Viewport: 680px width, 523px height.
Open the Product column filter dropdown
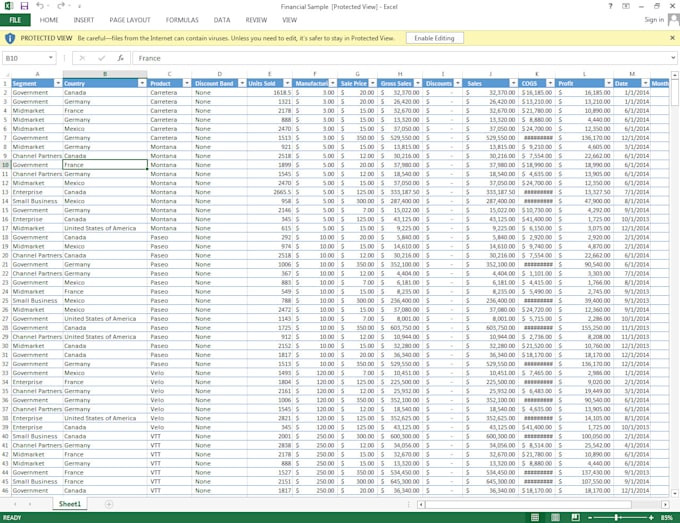coord(187,83)
